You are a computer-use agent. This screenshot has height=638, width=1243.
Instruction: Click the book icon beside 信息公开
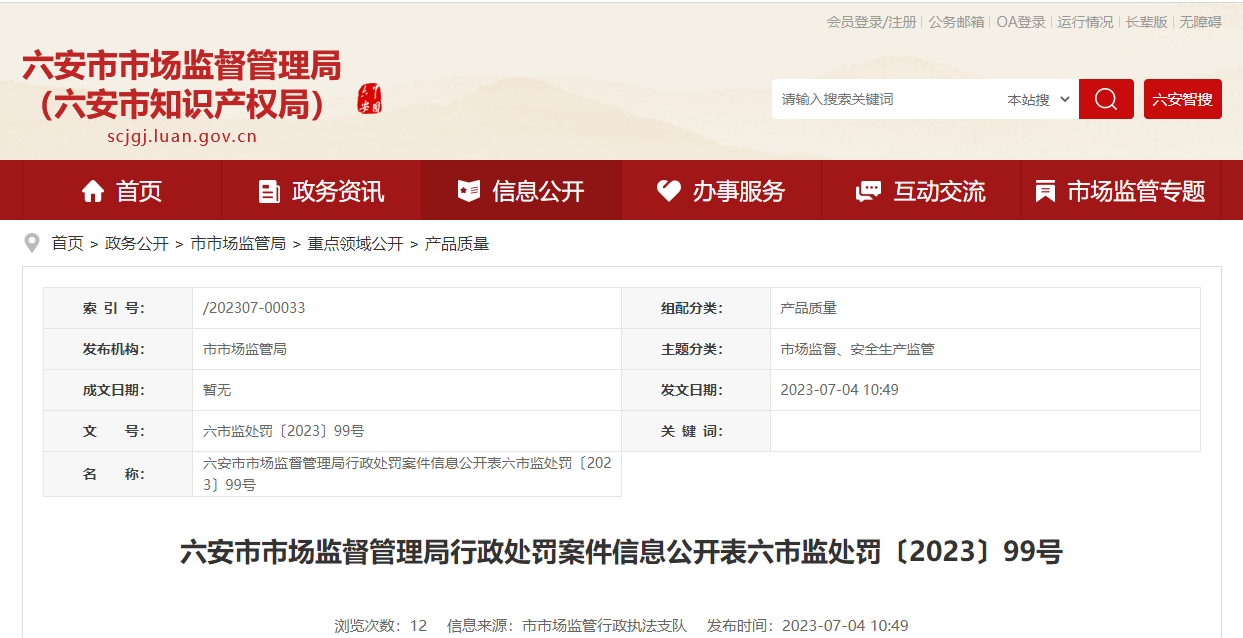point(468,191)
